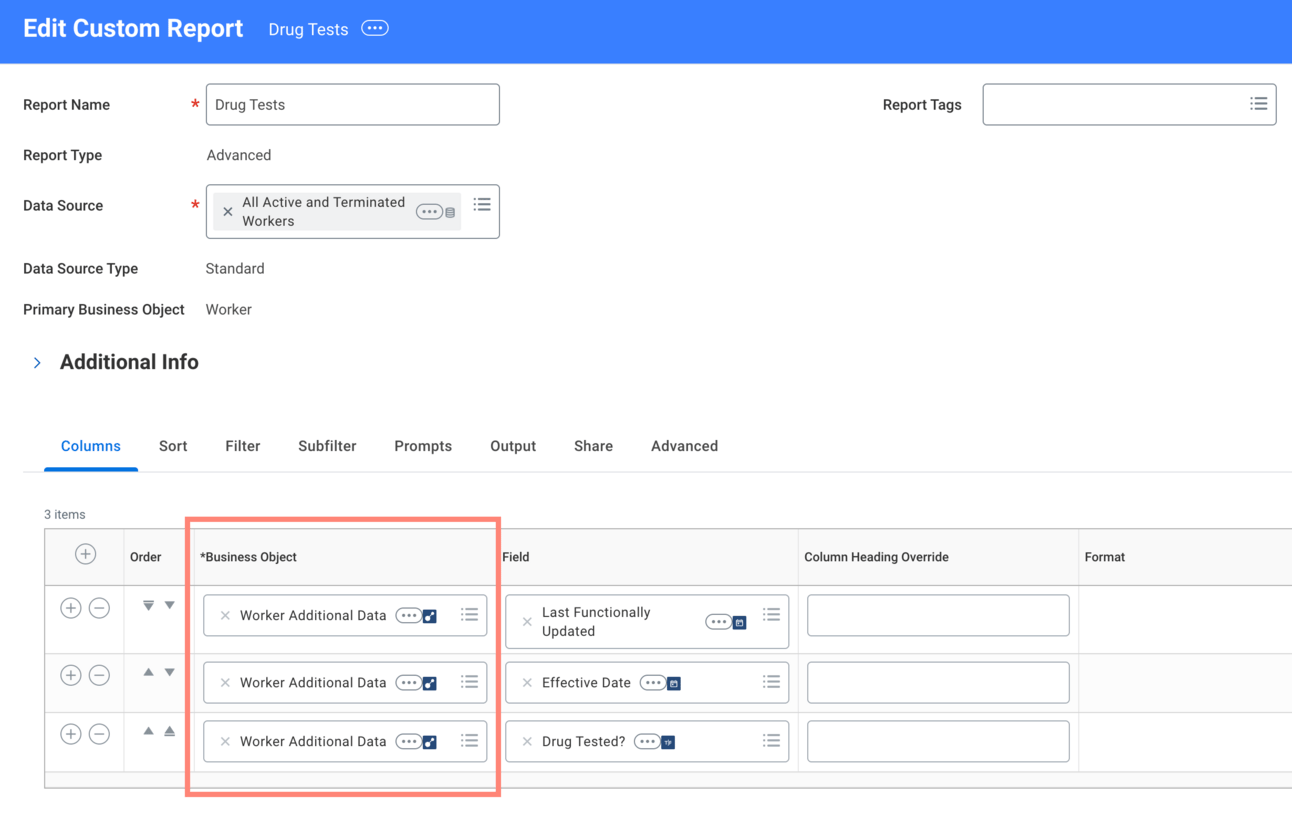Insert row after the Drug Tested row

point(70,734)
